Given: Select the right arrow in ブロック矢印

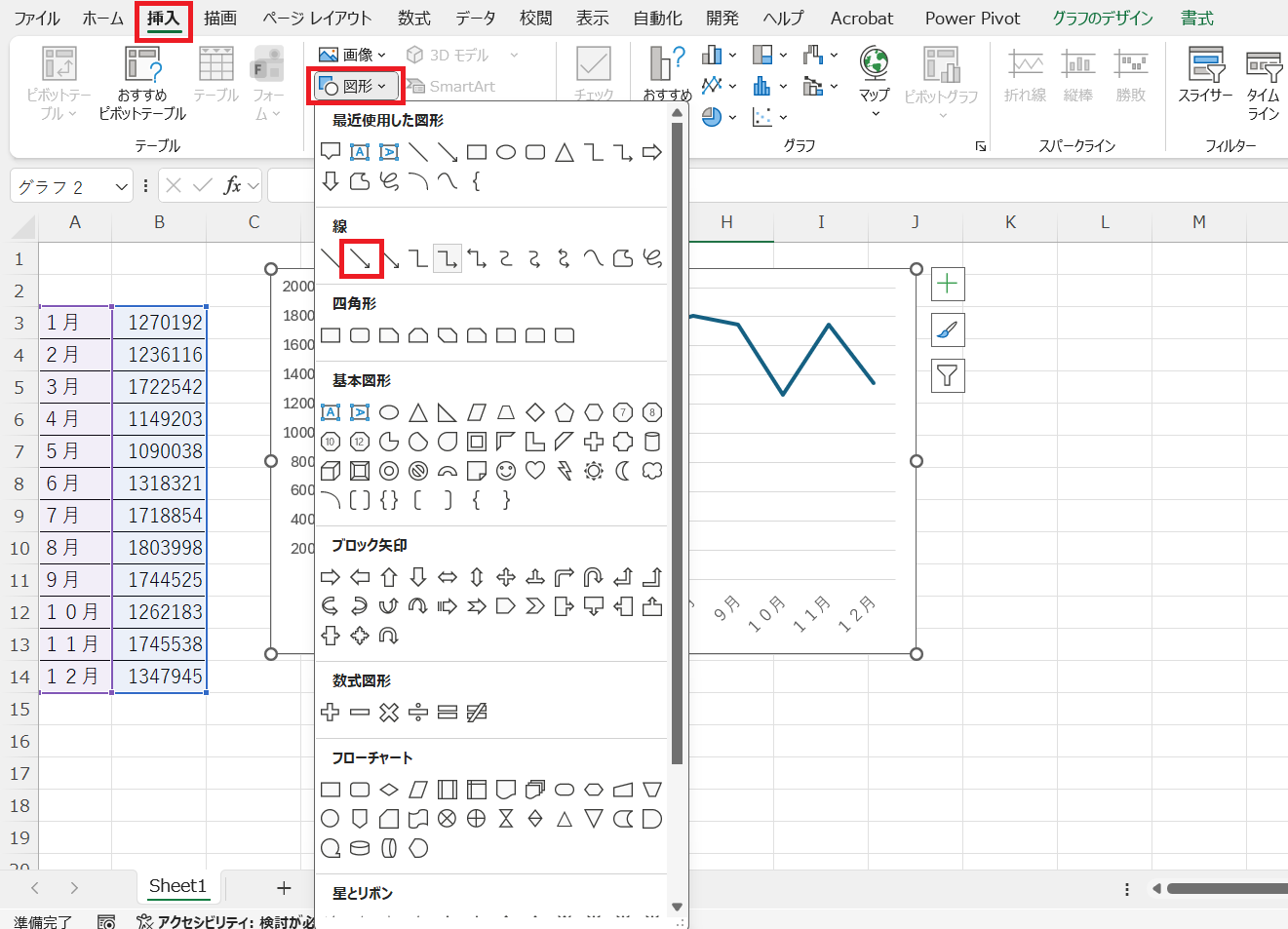Looking at the screenshot, I should 331,577.
